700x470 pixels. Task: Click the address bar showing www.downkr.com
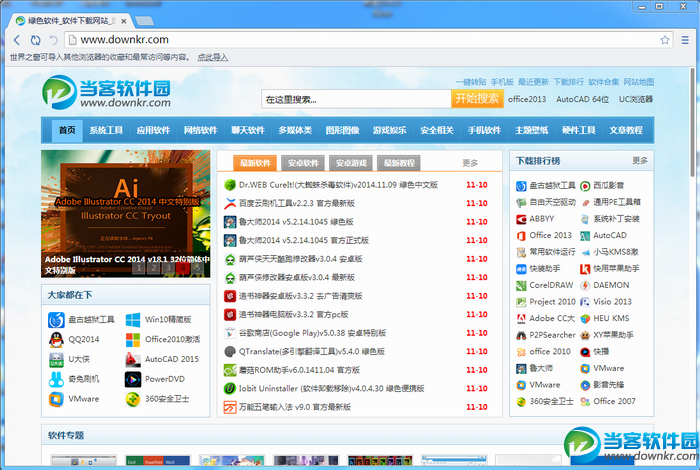coord(364,40)
